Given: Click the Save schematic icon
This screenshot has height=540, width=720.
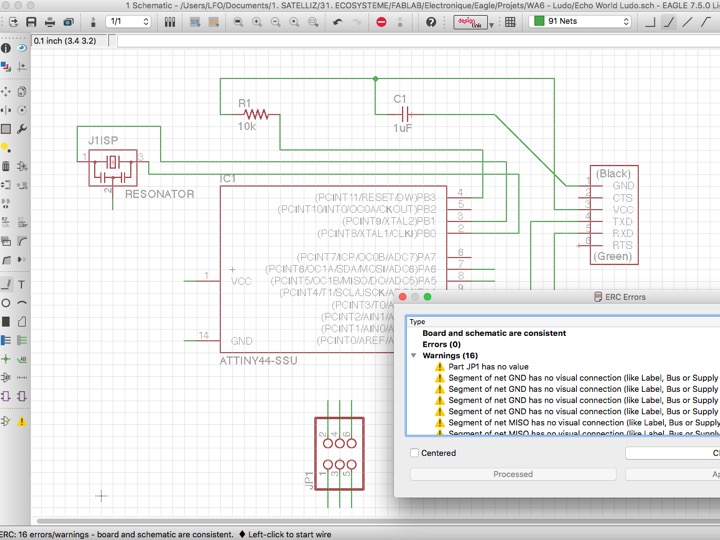Looking at the screenshot, I should click(x=31, y=22).
